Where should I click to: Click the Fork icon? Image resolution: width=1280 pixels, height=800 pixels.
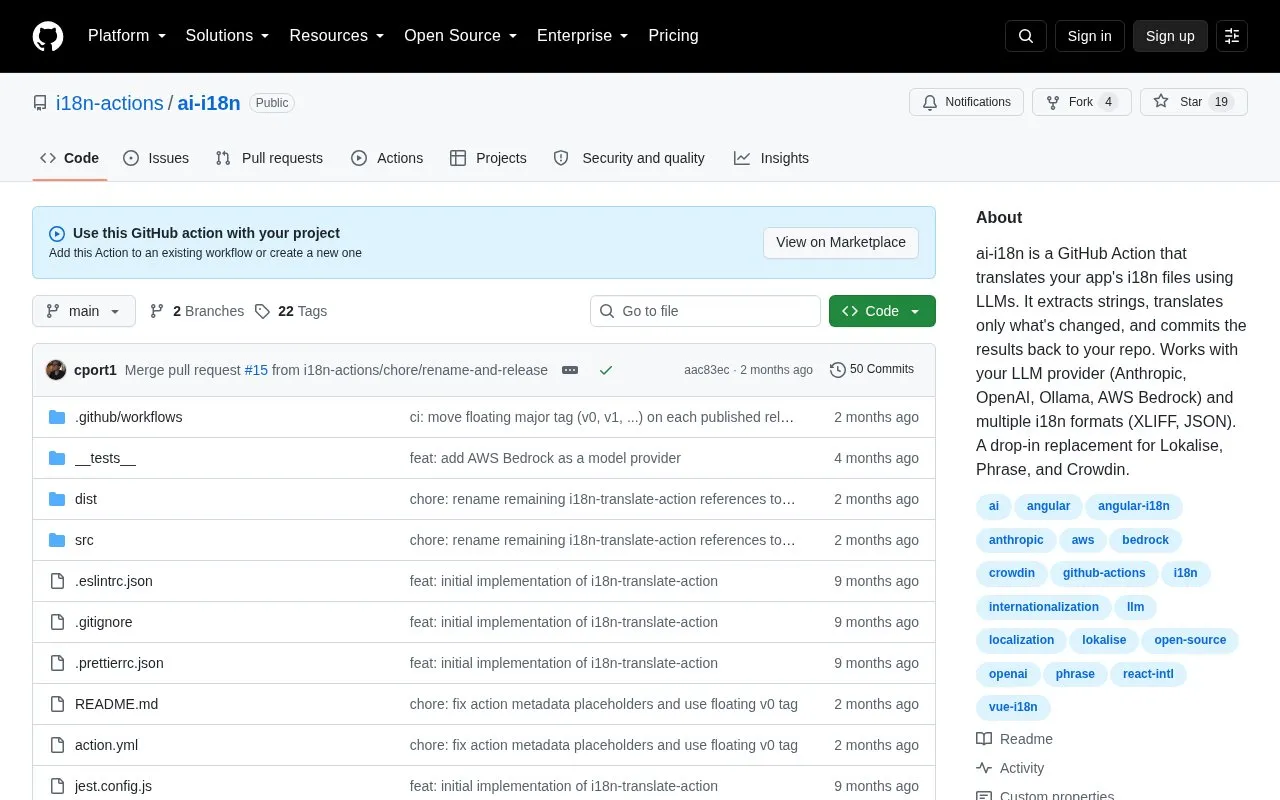1053,102
